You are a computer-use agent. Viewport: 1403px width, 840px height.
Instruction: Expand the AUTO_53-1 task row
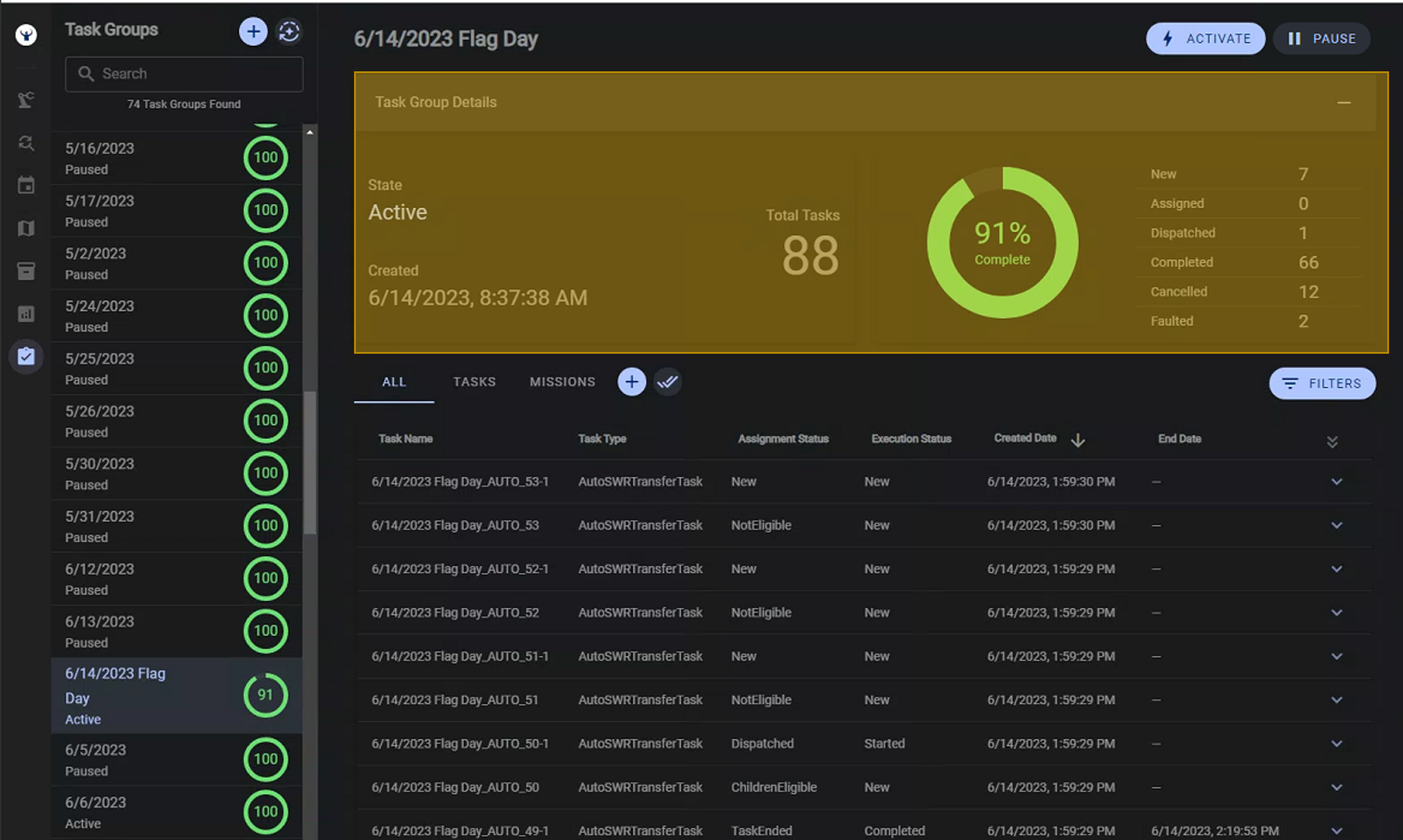pyautogui.click(x=1336, y=482)
